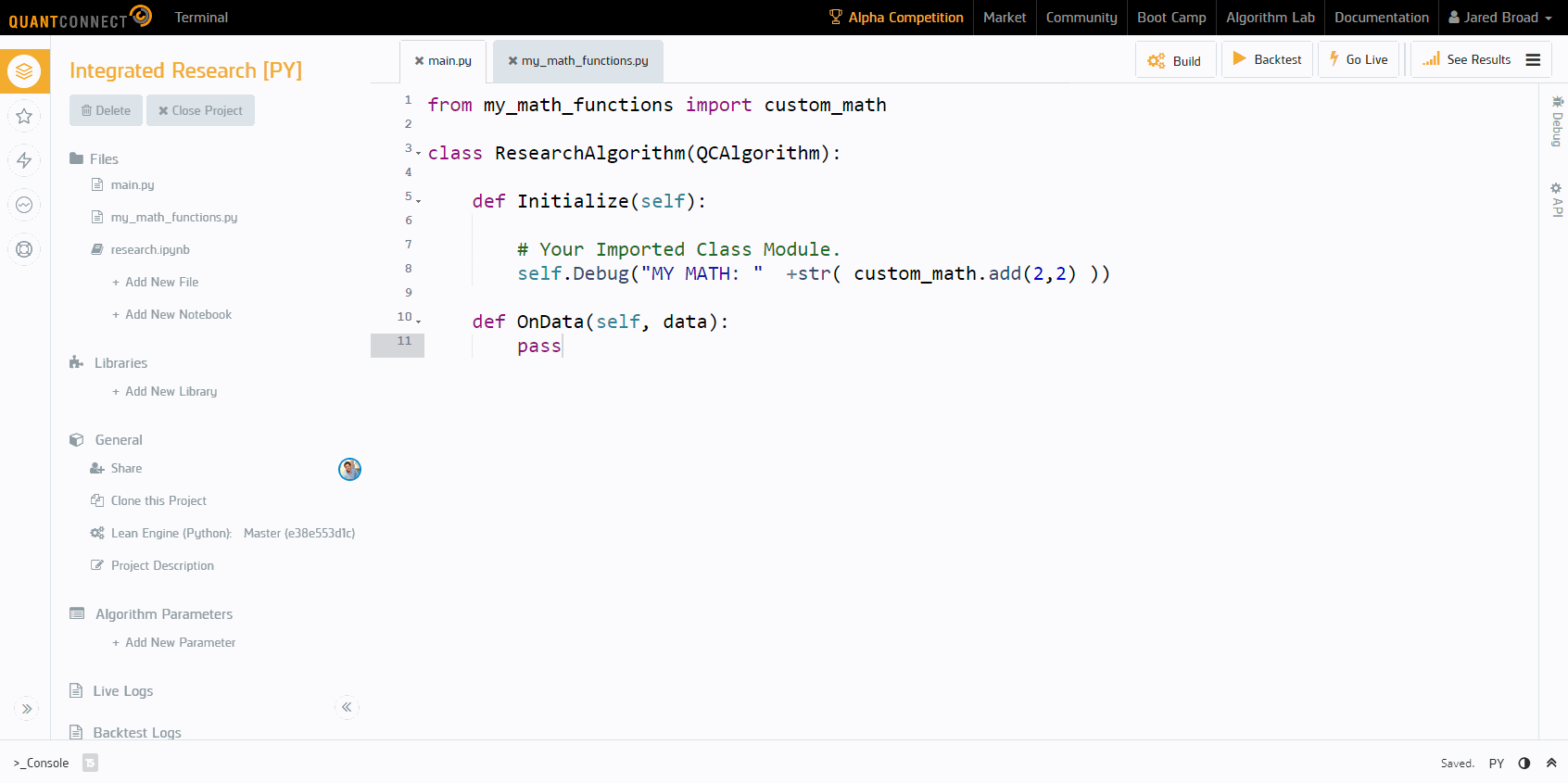Open main.py in the Files list
This screenshot has height=783, width=1568.
132,185
